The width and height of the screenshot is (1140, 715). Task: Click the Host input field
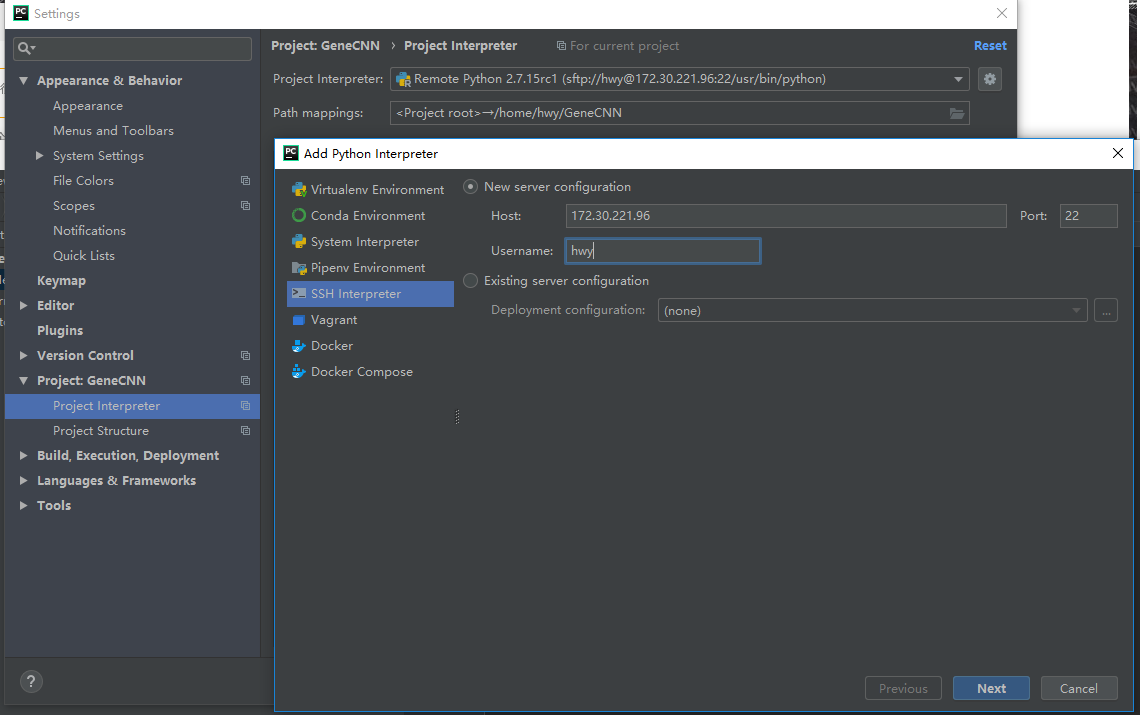[x=786, y=216]
